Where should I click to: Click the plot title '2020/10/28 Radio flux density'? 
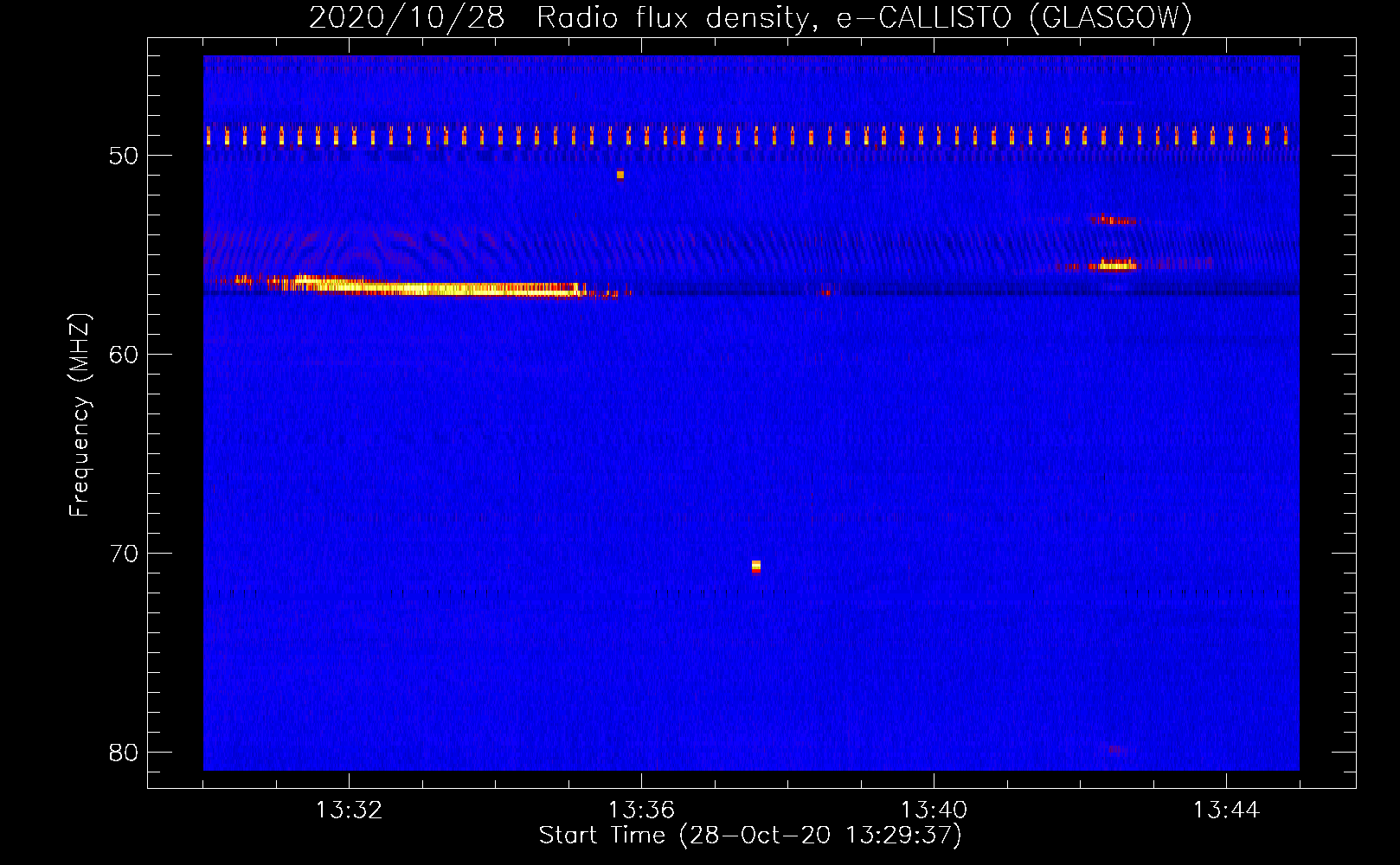point(563,18)
